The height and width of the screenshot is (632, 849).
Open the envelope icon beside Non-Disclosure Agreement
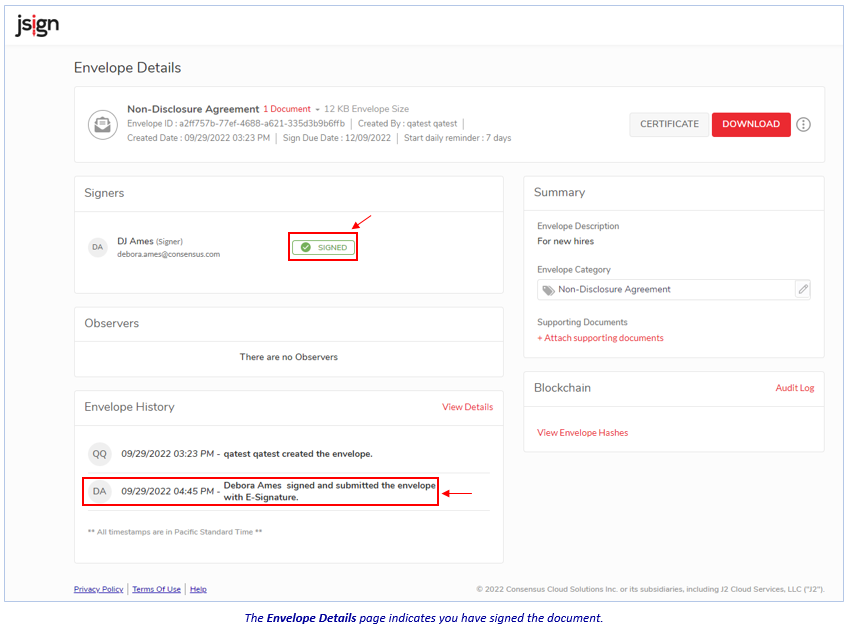[103, 125]
